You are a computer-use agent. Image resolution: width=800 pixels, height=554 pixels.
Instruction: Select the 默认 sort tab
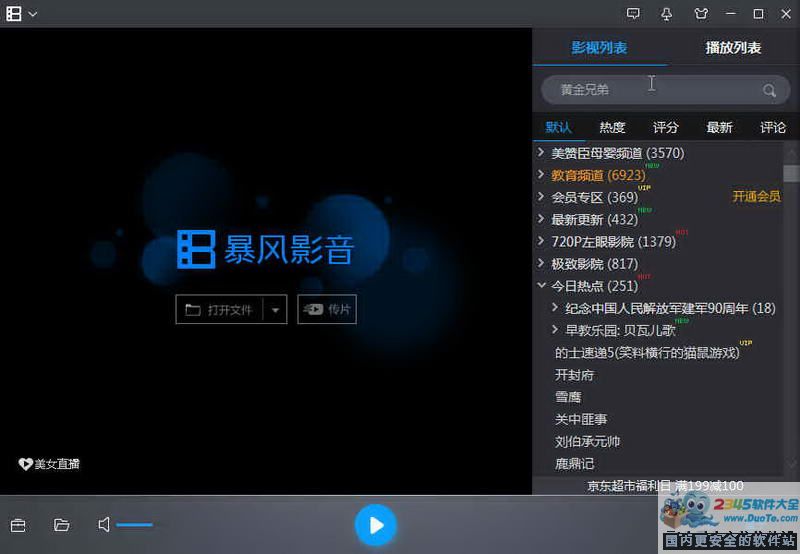coord(559,127)
